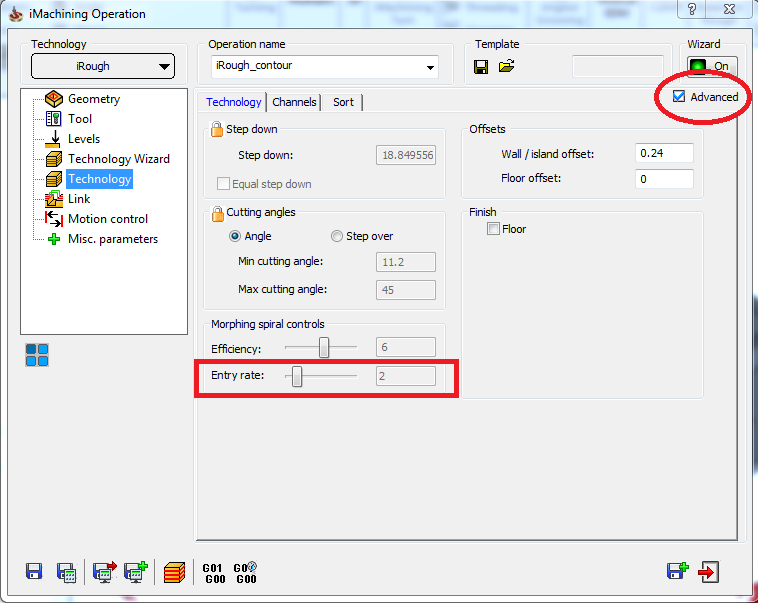Screen dimensions: 758x603
Task: Select the Step over radio button
Action: pyautogui.click(x=336, y=236)
